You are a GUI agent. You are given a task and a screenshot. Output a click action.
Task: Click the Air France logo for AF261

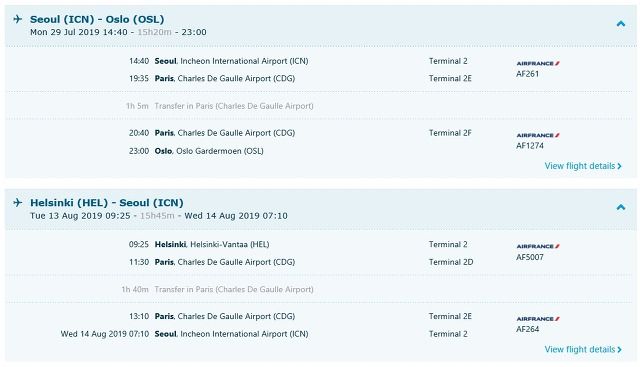tap(538, 63)
